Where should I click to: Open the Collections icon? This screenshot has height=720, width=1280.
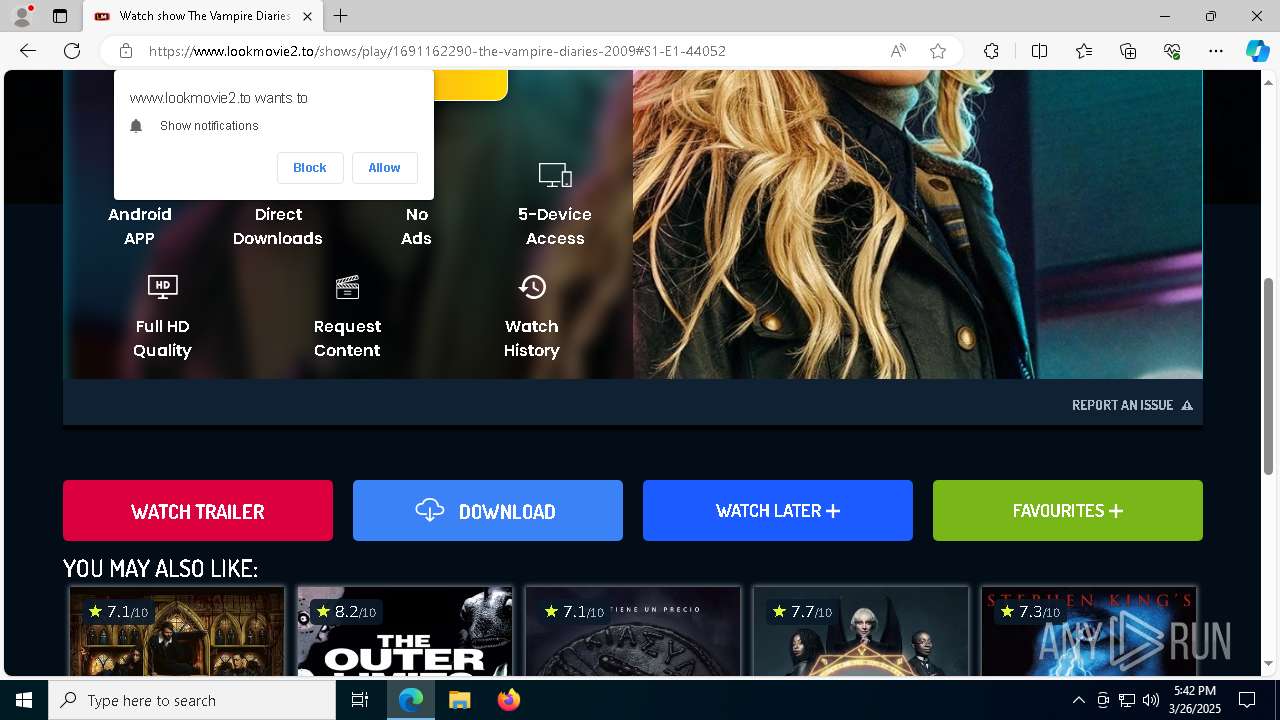point(1128,51)
